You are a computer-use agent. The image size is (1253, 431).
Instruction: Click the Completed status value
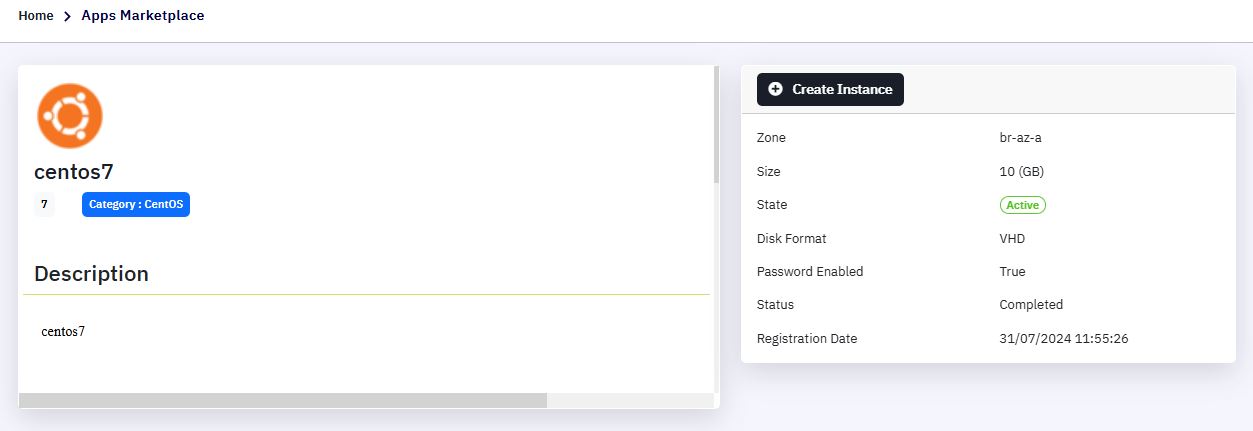1031,304
